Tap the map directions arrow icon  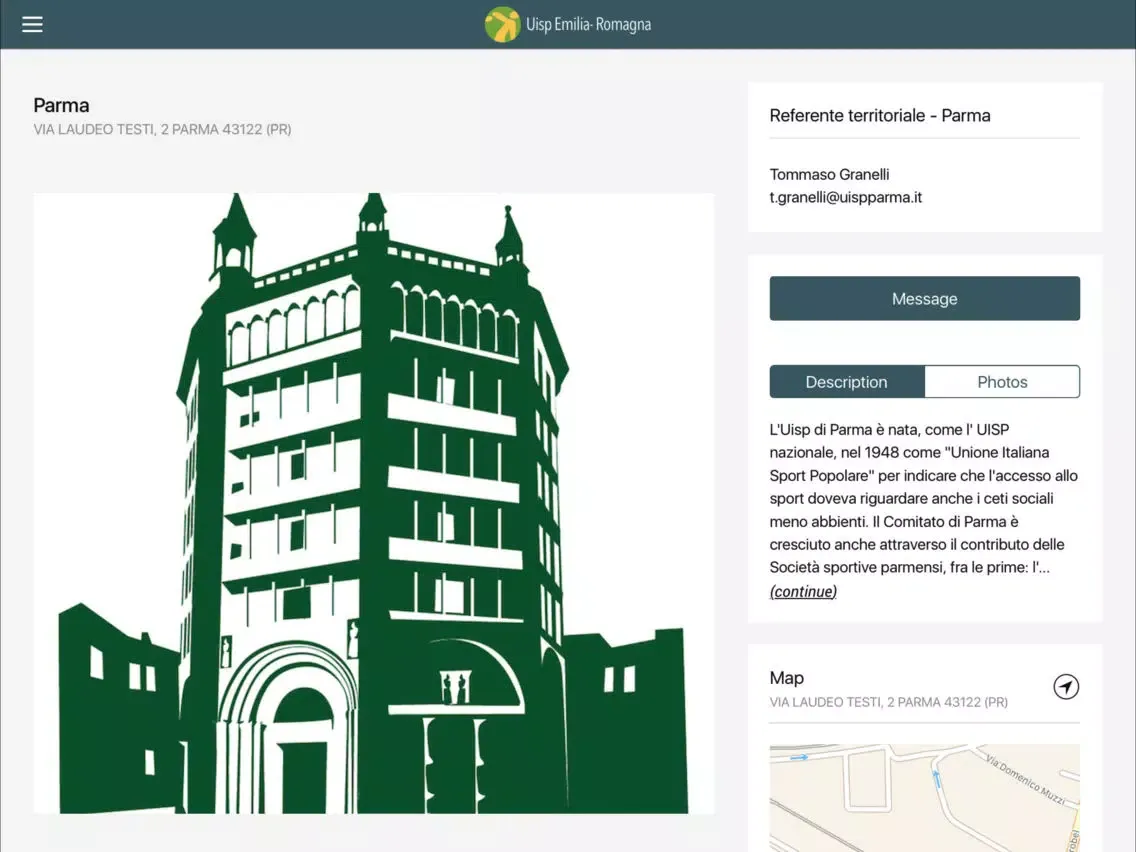[1066, 687]
